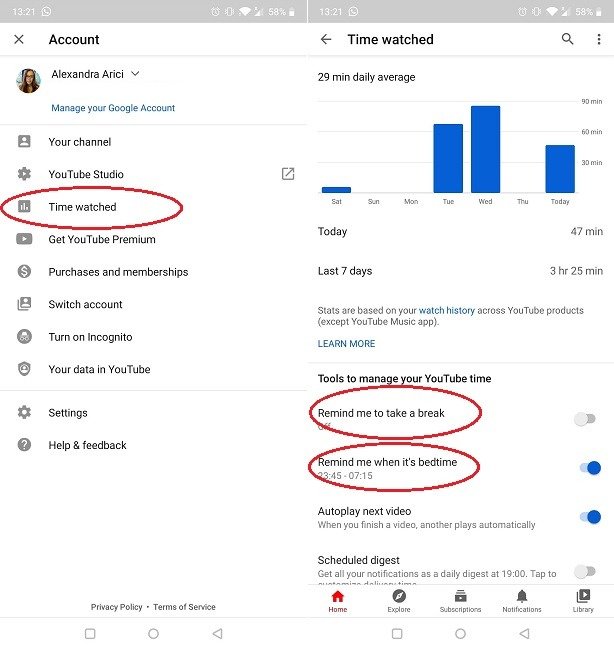Open the three-dot overflow menu
This screenshot has width=614, height=650.
tap(599, 39)
